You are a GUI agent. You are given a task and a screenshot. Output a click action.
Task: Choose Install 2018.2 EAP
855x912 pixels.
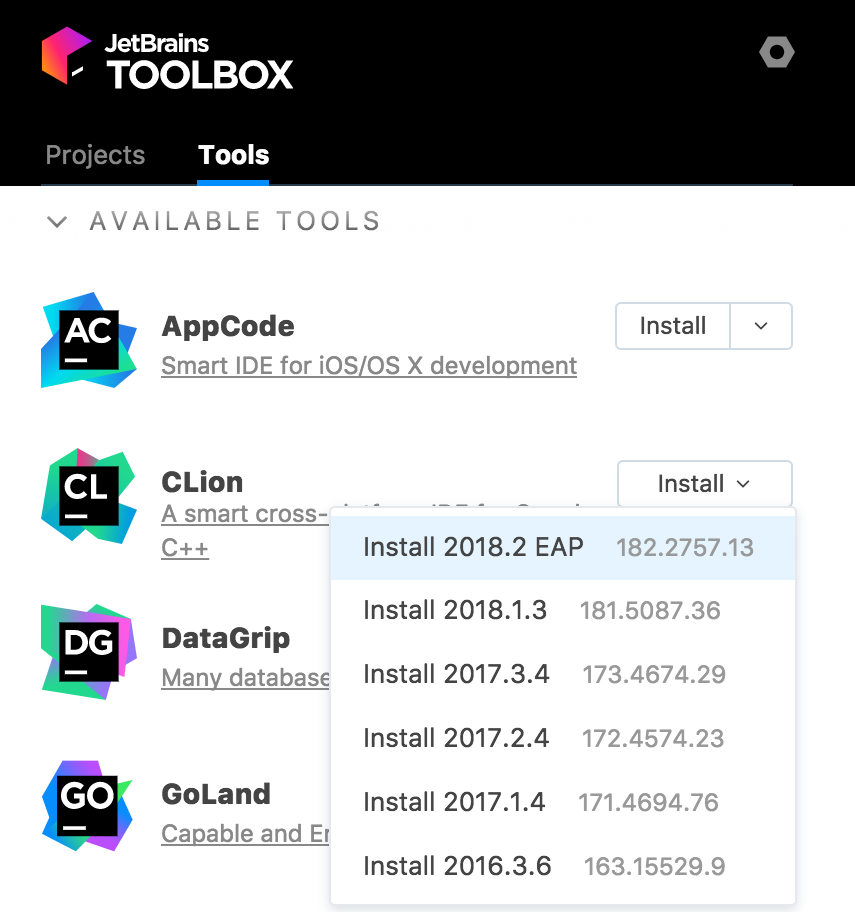[562, 547]
